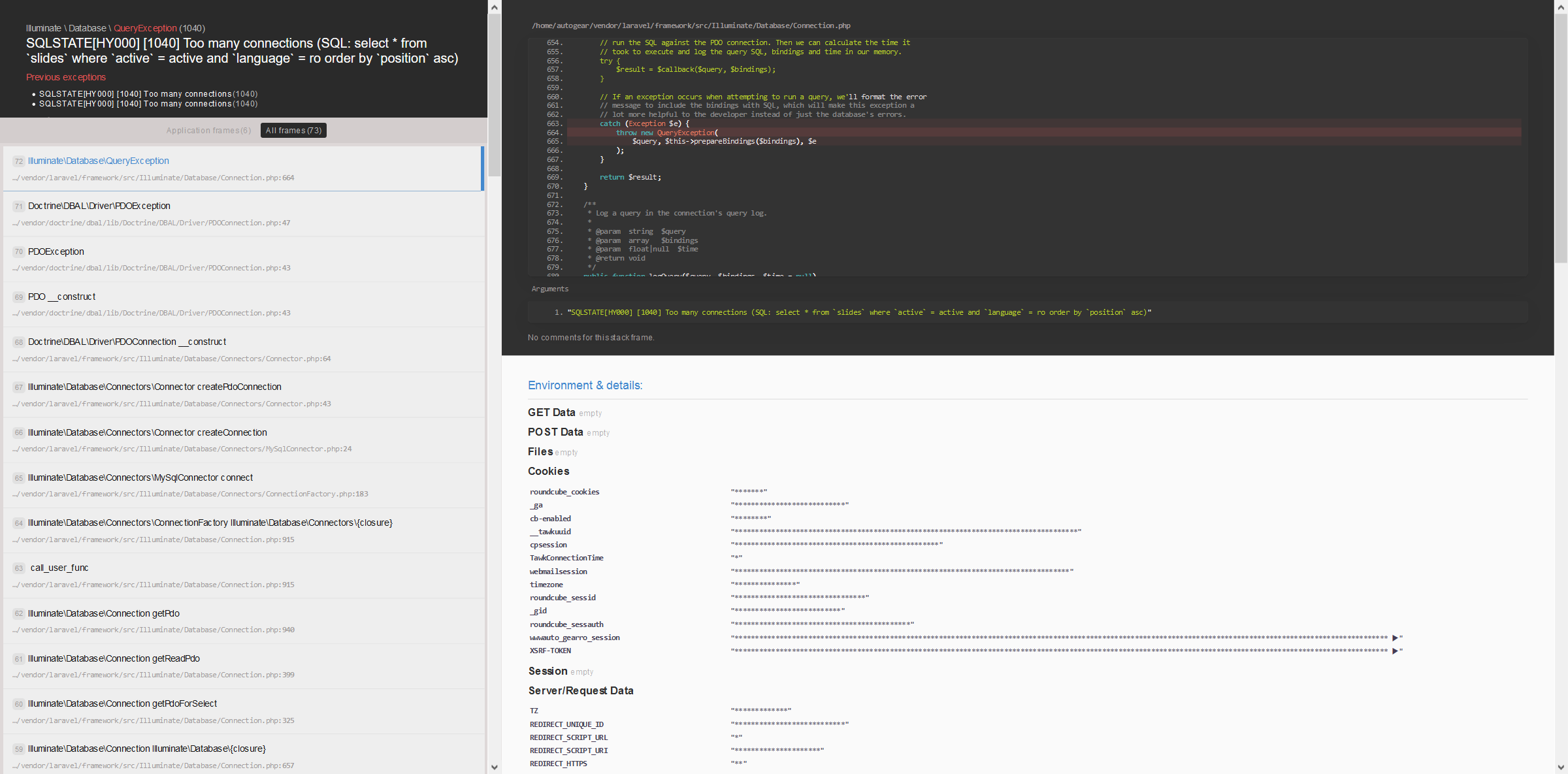Click the REDIRECT_HTTPS server entry
This screenshot has width=1568, height=774.
(559, 764)
